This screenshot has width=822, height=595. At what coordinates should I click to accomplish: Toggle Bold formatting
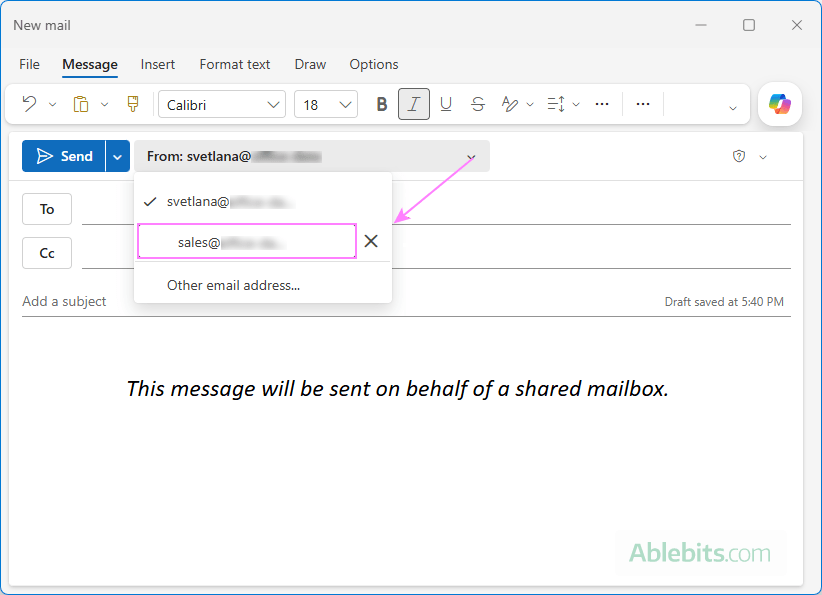382,104
